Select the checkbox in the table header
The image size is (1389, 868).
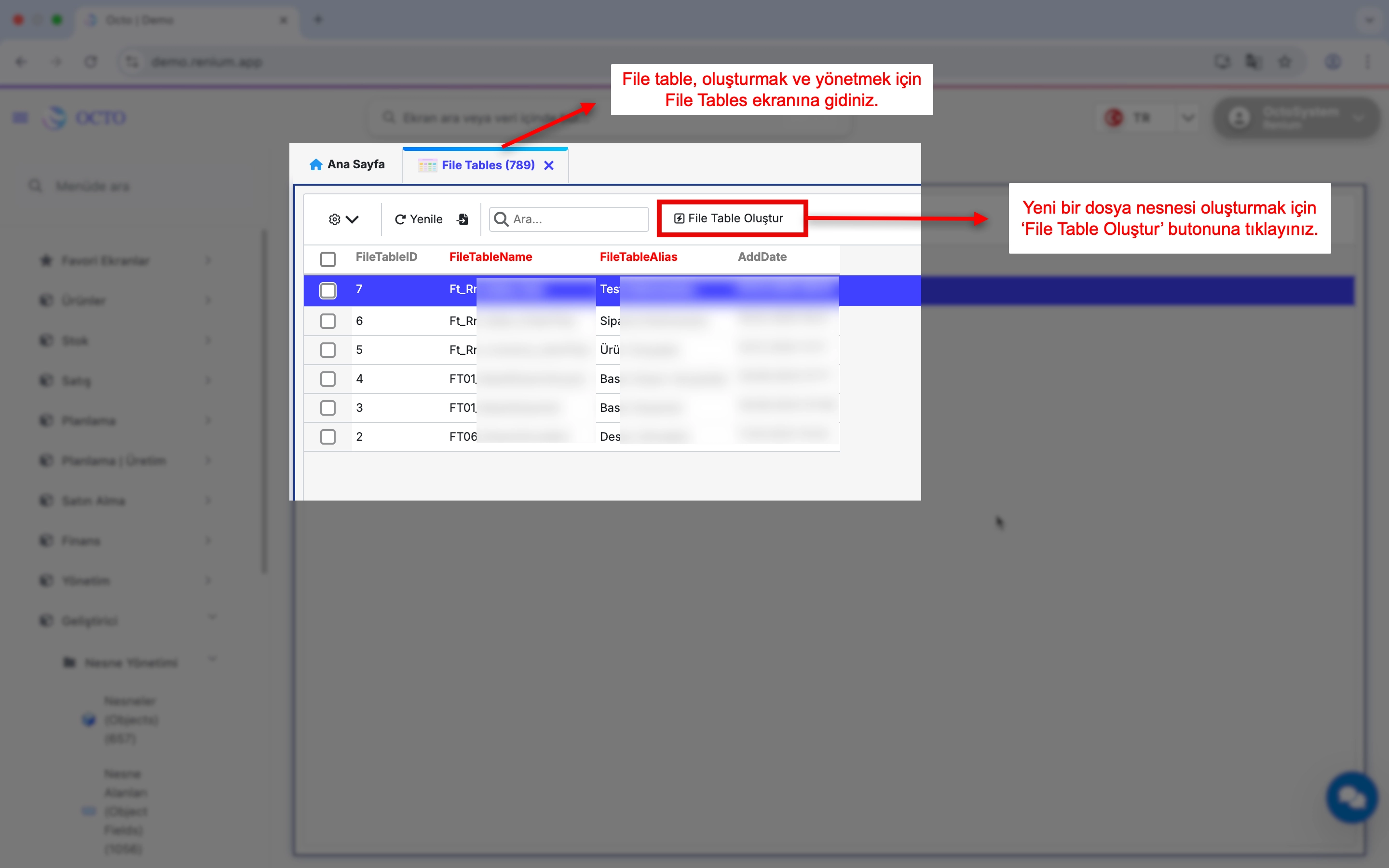[x=328, y=259]
